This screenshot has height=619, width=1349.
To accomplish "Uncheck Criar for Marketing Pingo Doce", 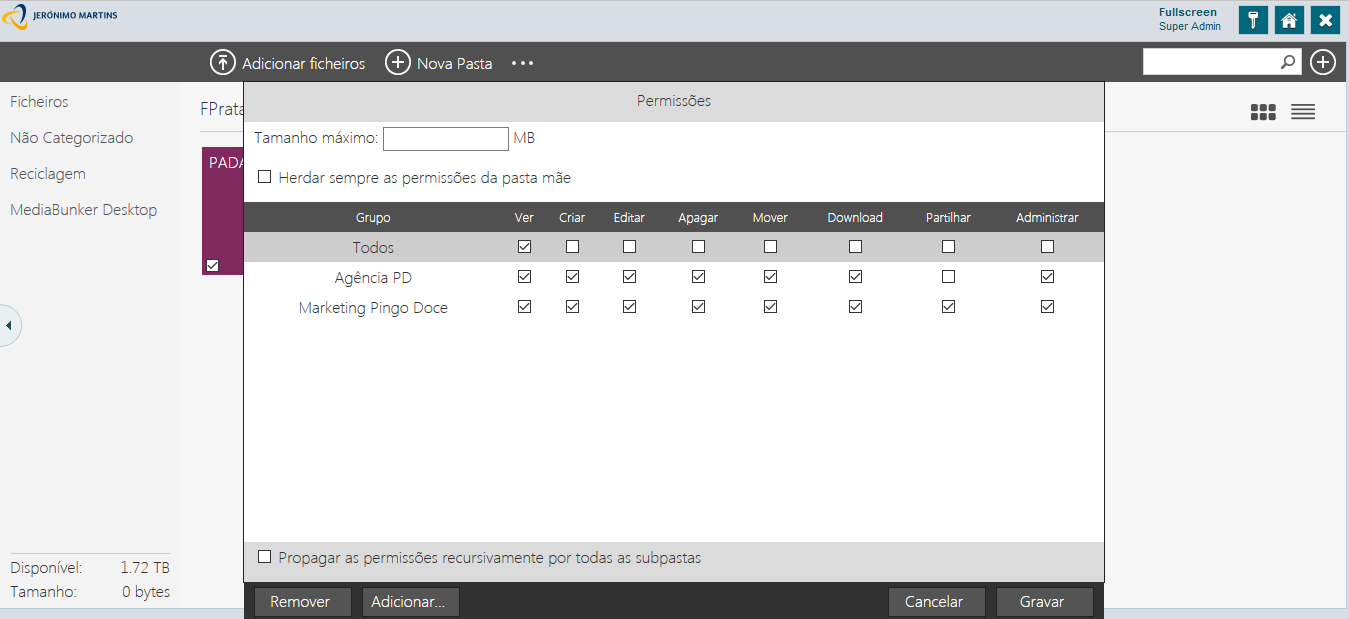I will (x=572, y=307).
